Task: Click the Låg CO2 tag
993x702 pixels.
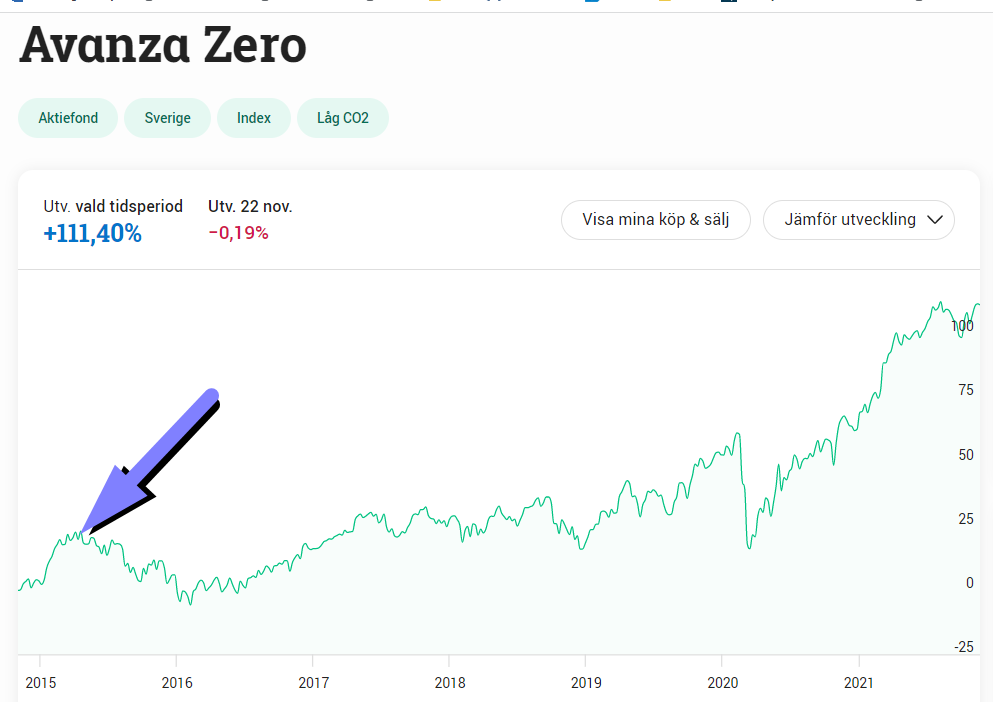Action: 343,118
